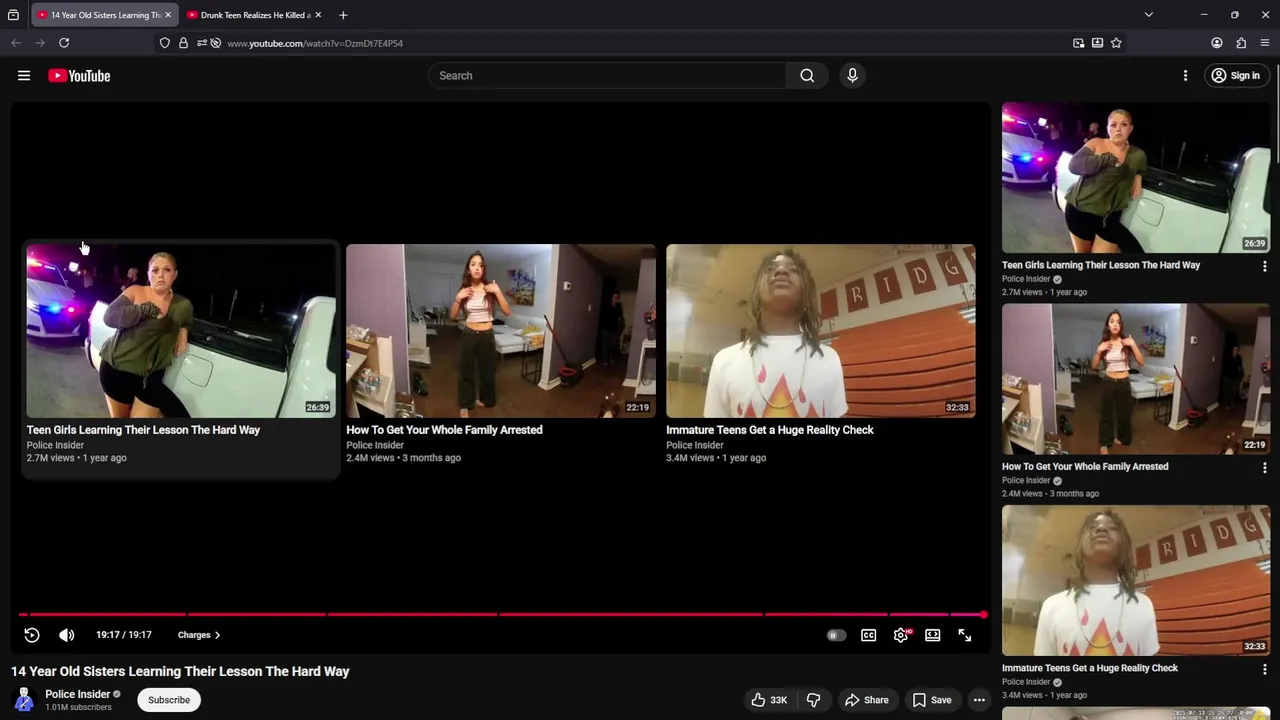Screen dimensions: 1280x720
Task: Bookmark this page with star icon
Action: pos(1116,43)
